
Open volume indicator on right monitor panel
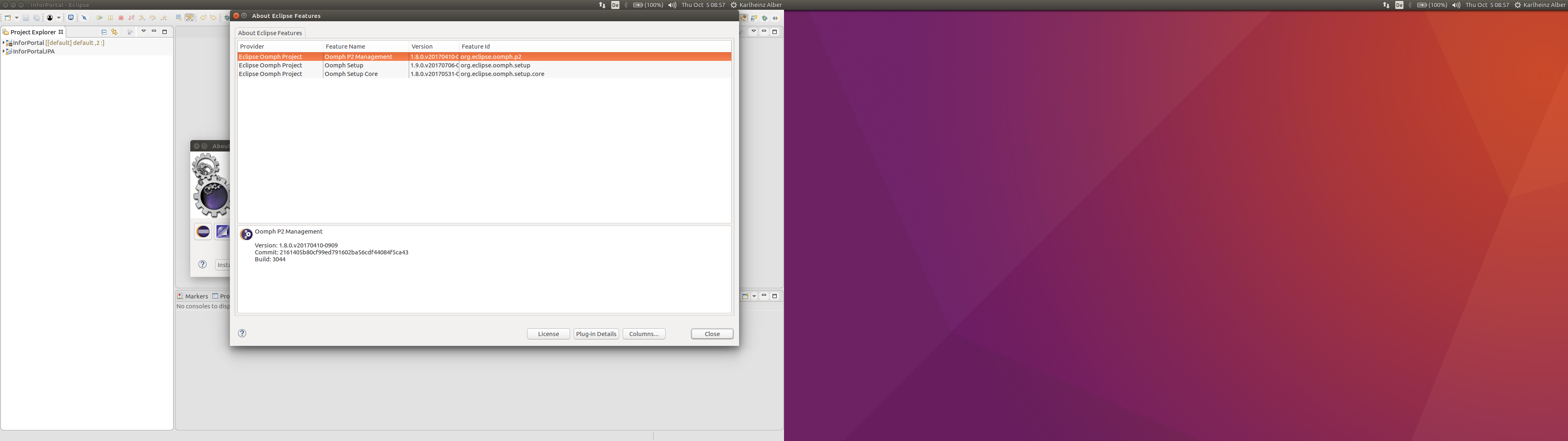tap(1456, 5)
